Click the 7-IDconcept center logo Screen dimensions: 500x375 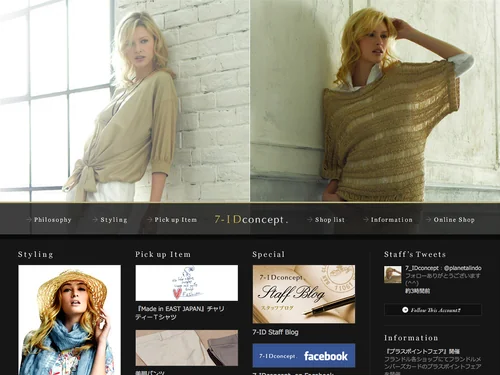tap(251, 219)
